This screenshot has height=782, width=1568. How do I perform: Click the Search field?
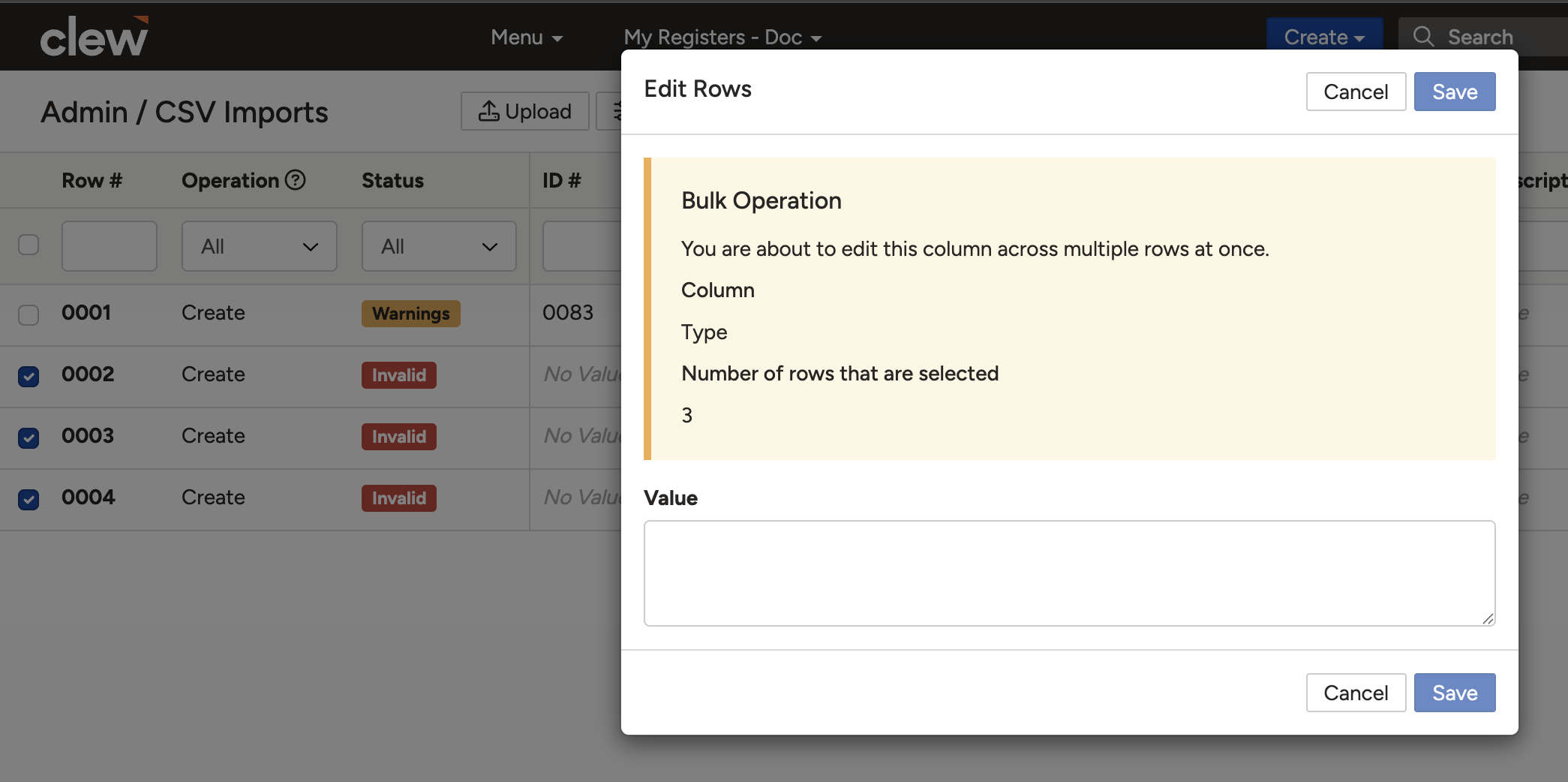pyautogui.click(x=1482, y=37)
